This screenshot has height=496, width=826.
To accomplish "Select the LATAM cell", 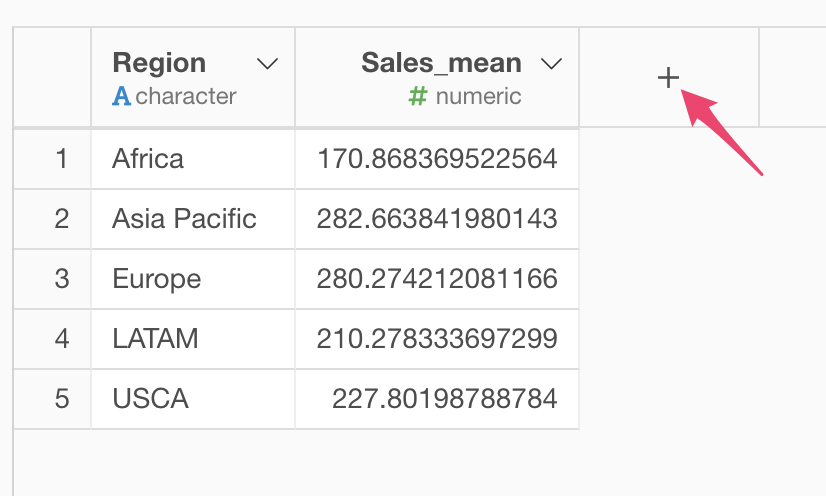I will pos(193,339).
